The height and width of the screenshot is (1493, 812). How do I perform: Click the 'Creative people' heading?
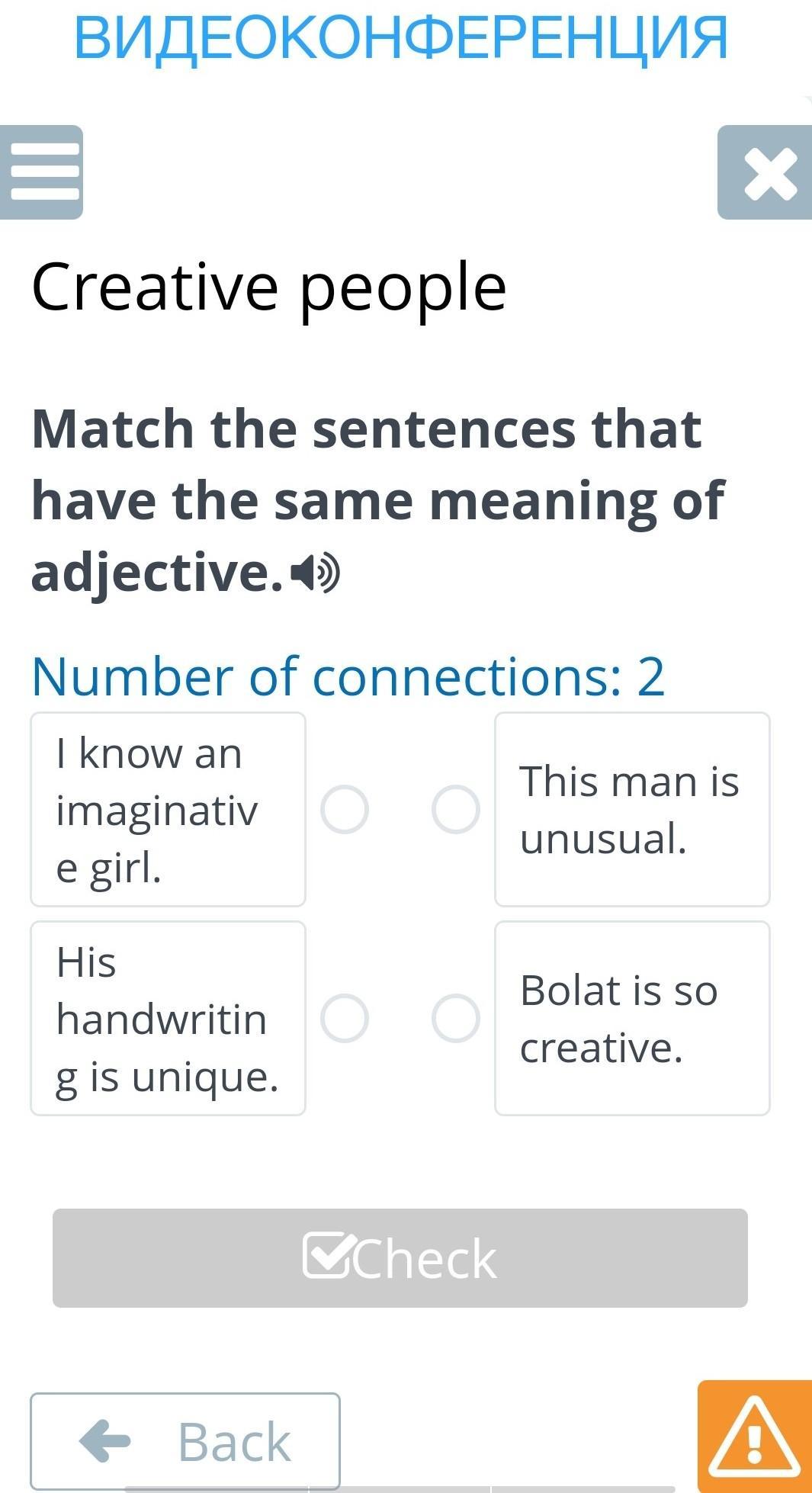pos(268,287)
